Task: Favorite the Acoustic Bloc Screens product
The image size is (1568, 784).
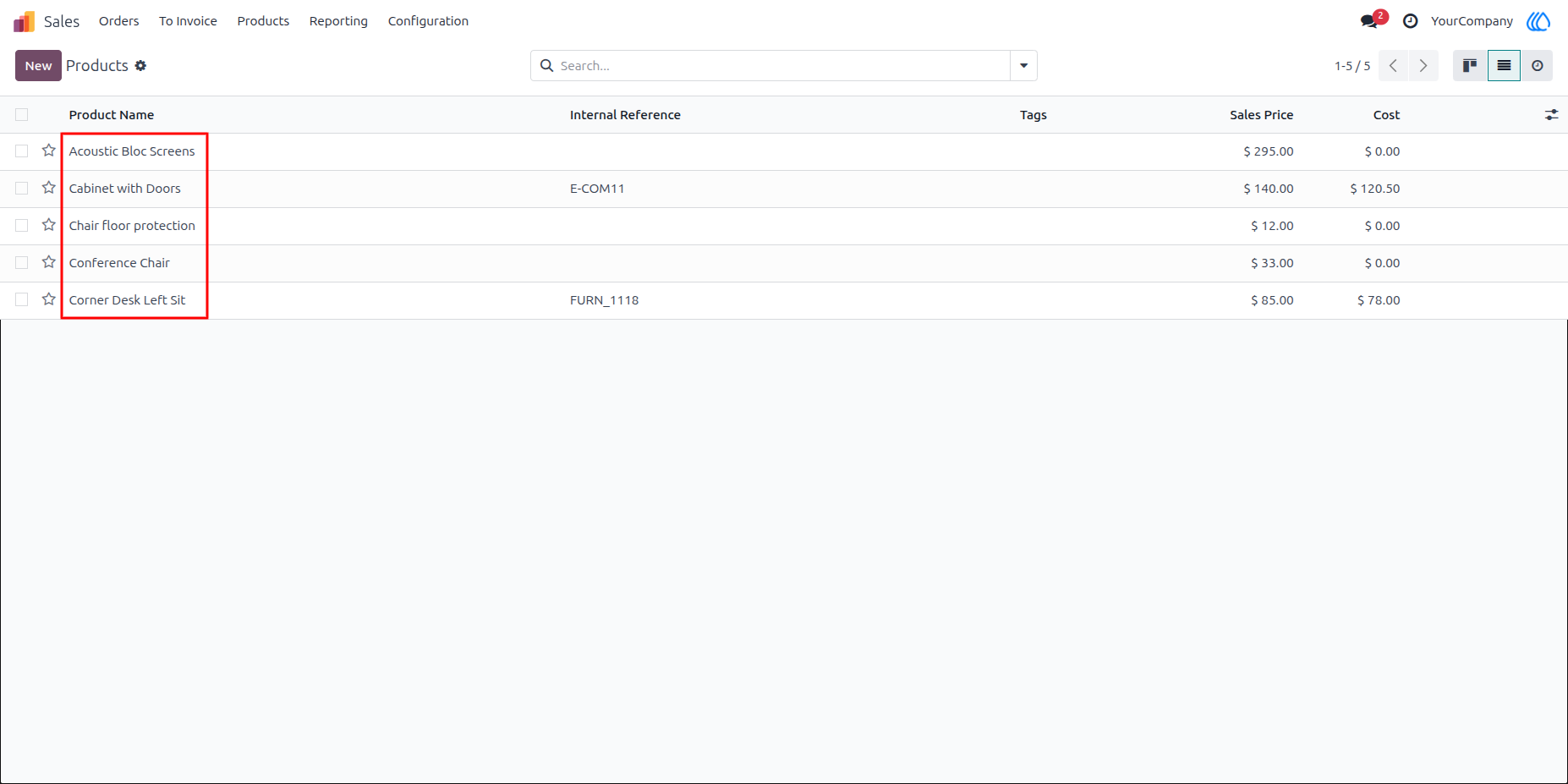Action: pos(49,151)
